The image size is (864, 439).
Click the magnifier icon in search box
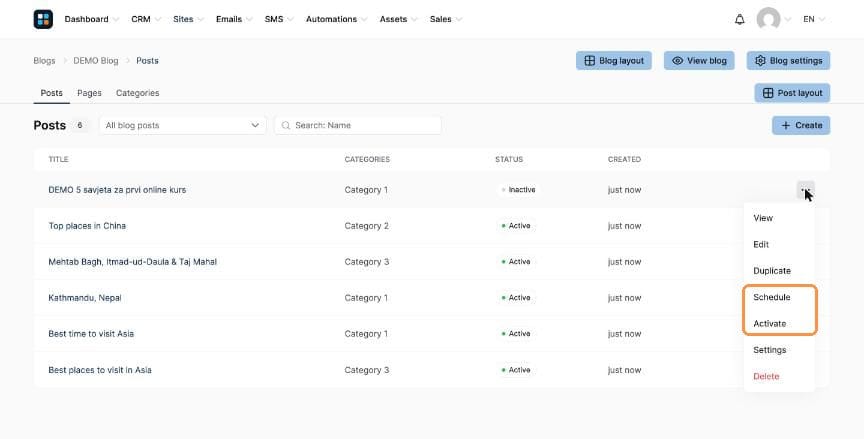pyautogui.click(x=285, y=126)
